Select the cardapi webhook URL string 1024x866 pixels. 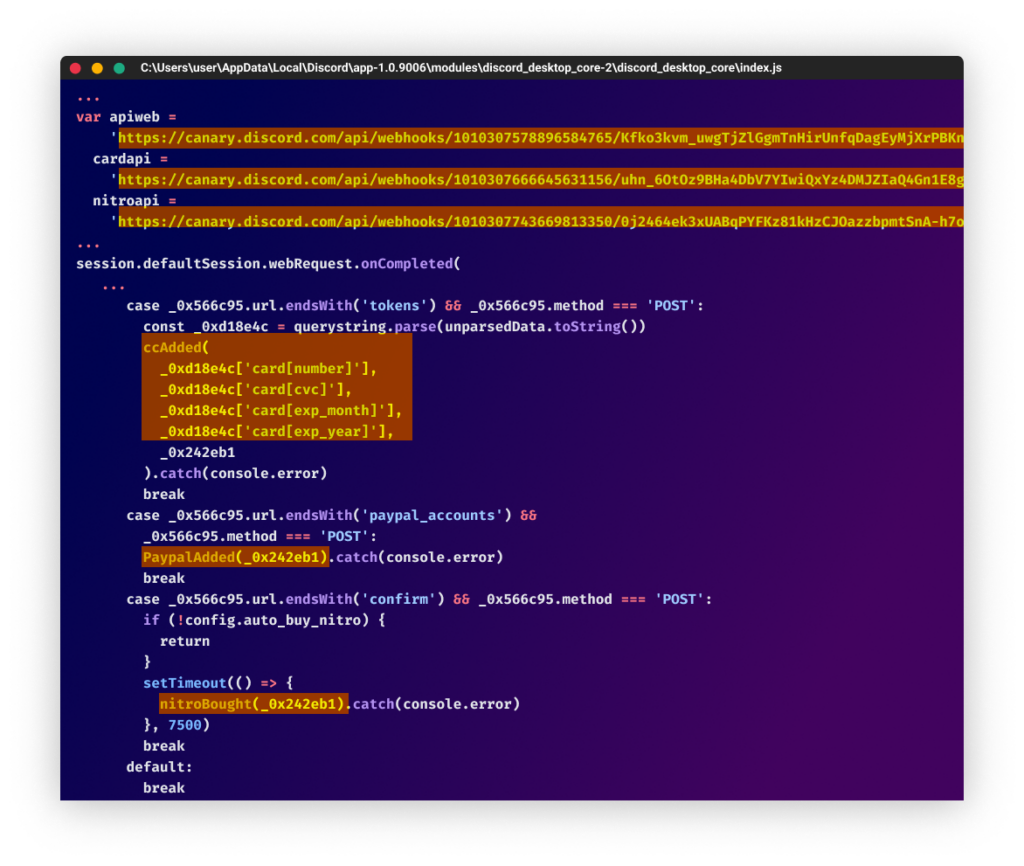540,180
